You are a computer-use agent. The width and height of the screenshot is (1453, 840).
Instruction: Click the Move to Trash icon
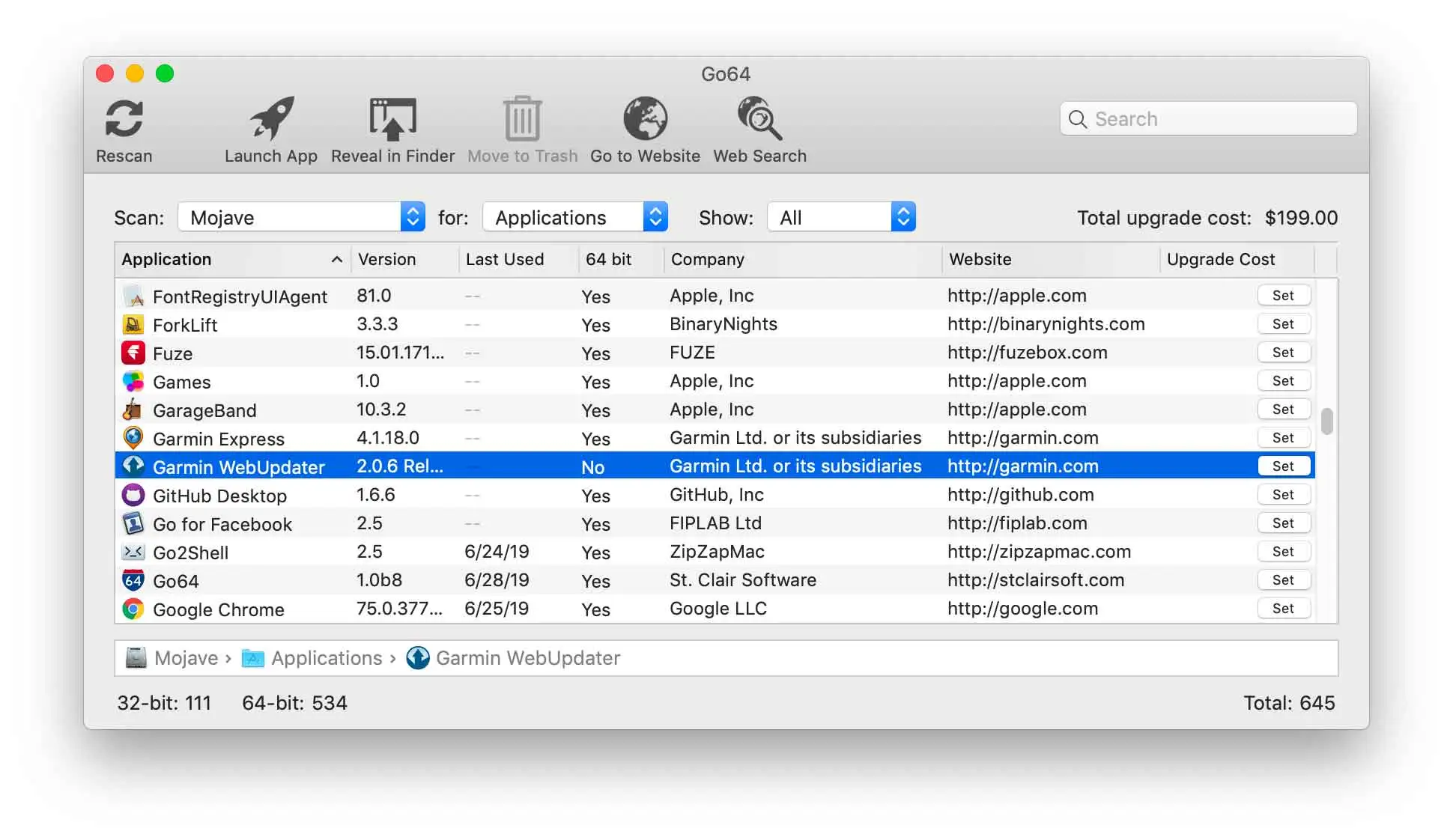522,118
